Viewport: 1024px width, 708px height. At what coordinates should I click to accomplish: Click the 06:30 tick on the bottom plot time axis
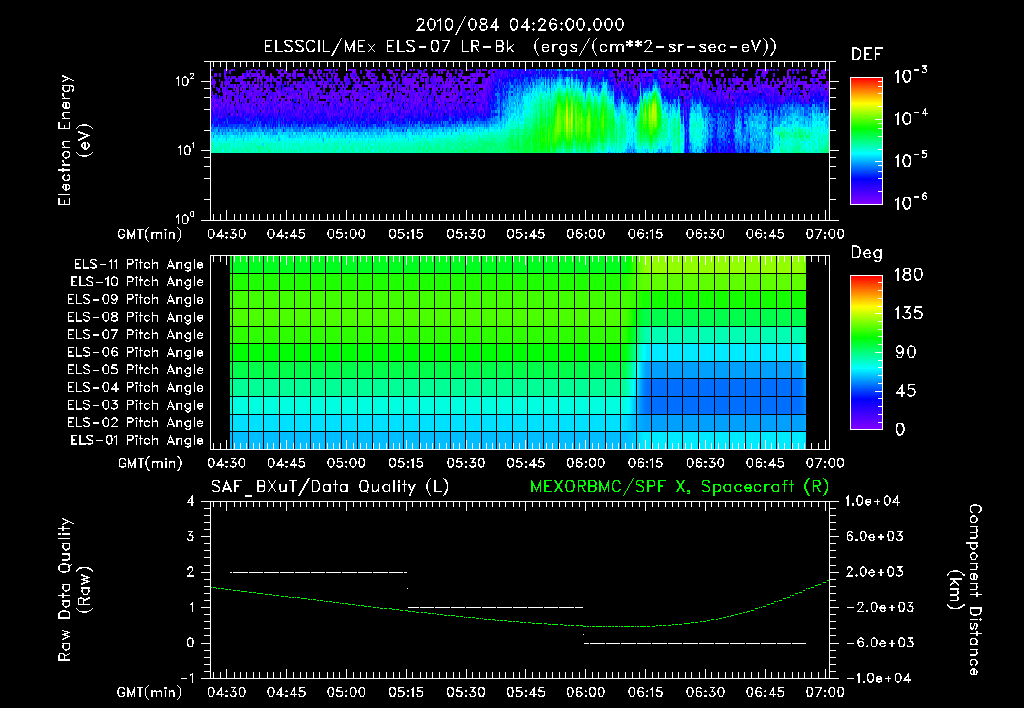705,692
